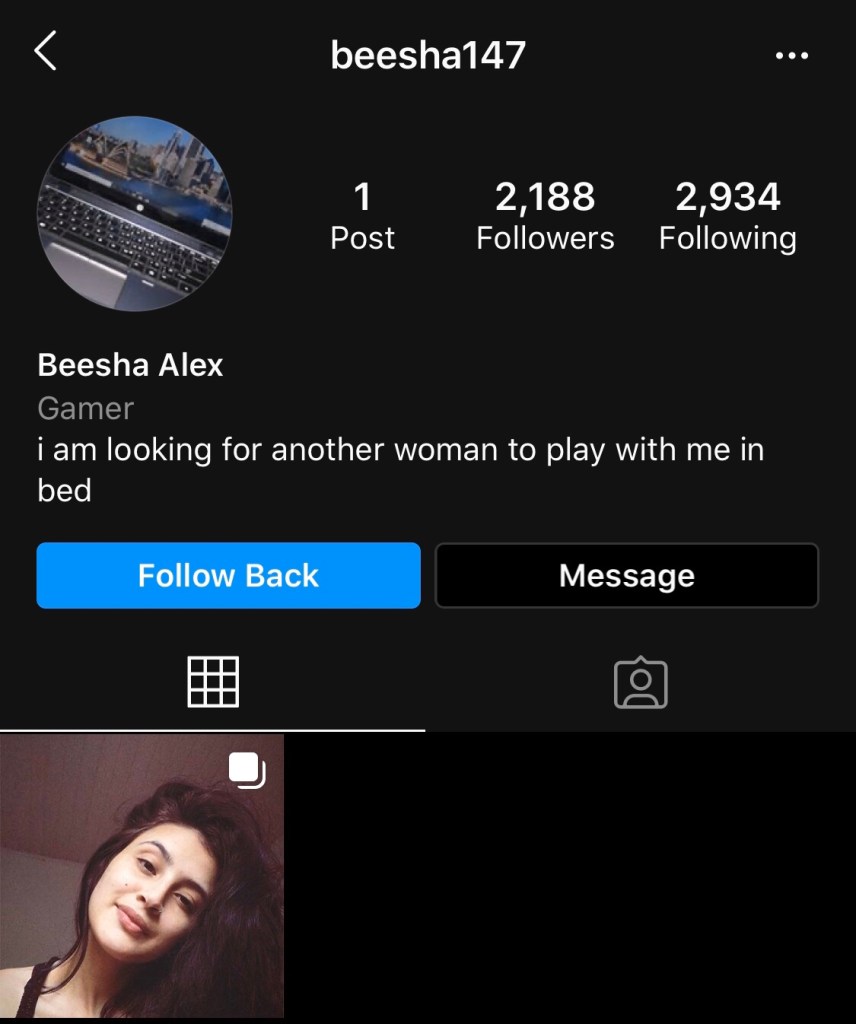Tap the Following label text
This screenshot has width=856, height=1024.
point(727,239)
